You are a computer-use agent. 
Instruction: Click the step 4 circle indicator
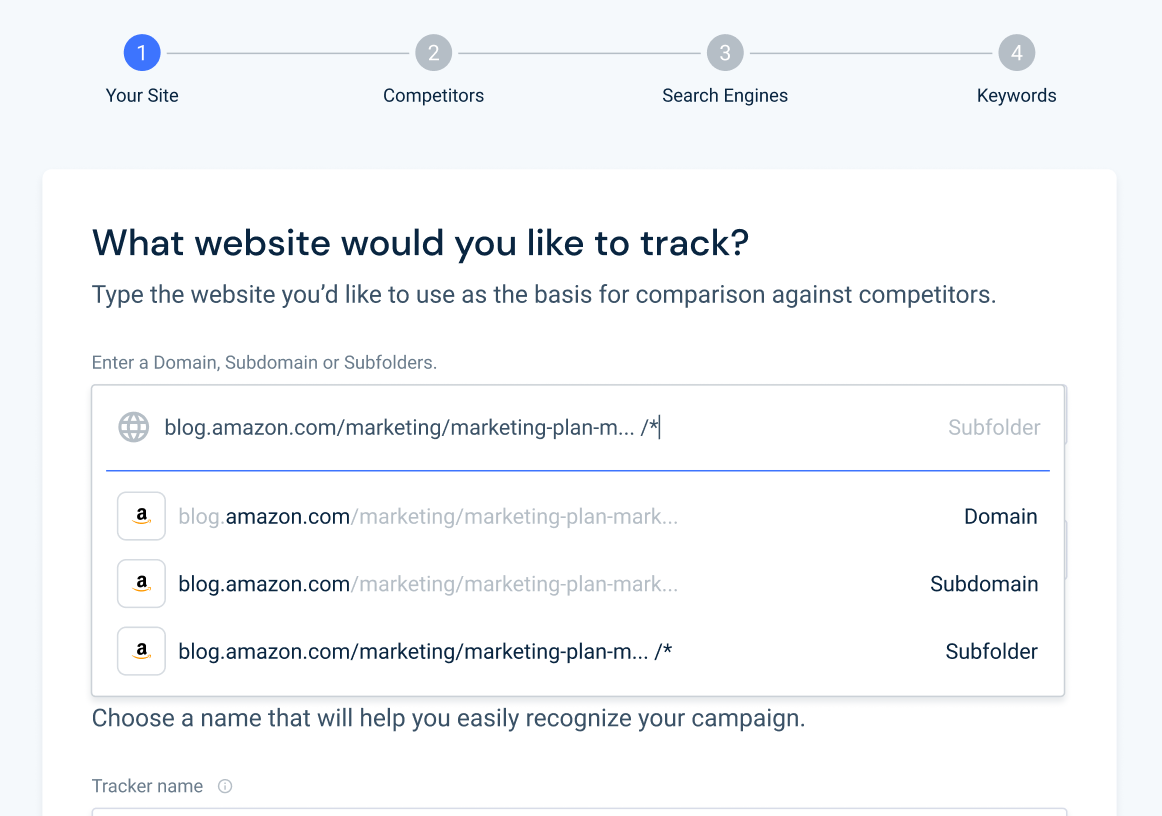coord(1016,52)
